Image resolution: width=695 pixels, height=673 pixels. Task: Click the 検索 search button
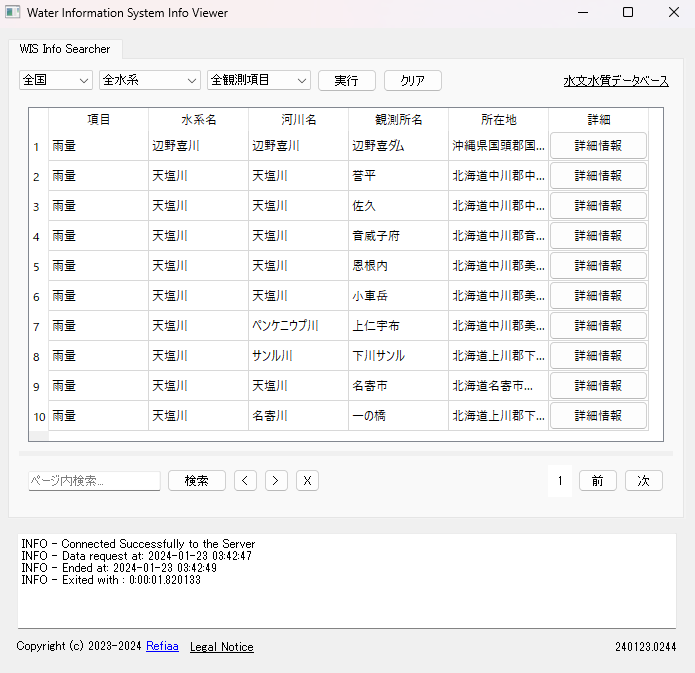coord(197,481)
